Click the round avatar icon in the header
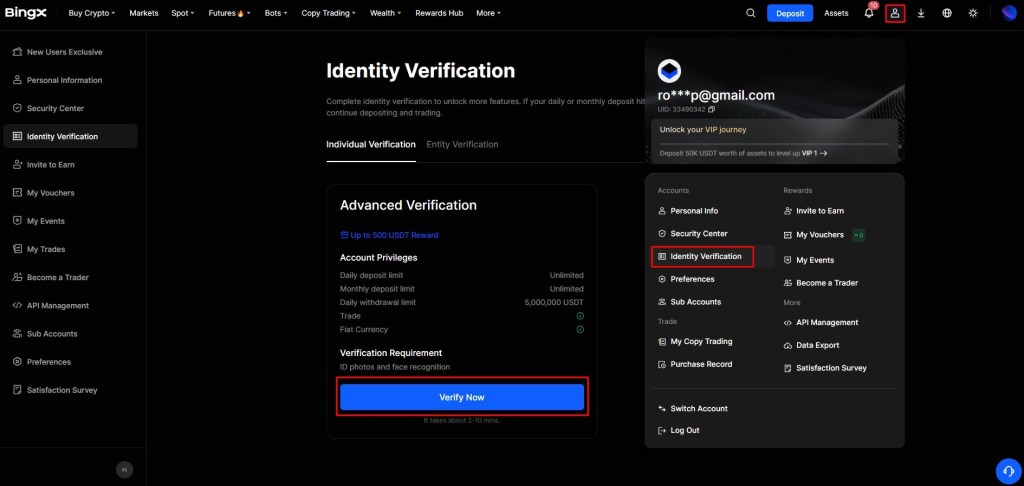Viewport: 1024px width, 486px height. (x=1010, y=13)
